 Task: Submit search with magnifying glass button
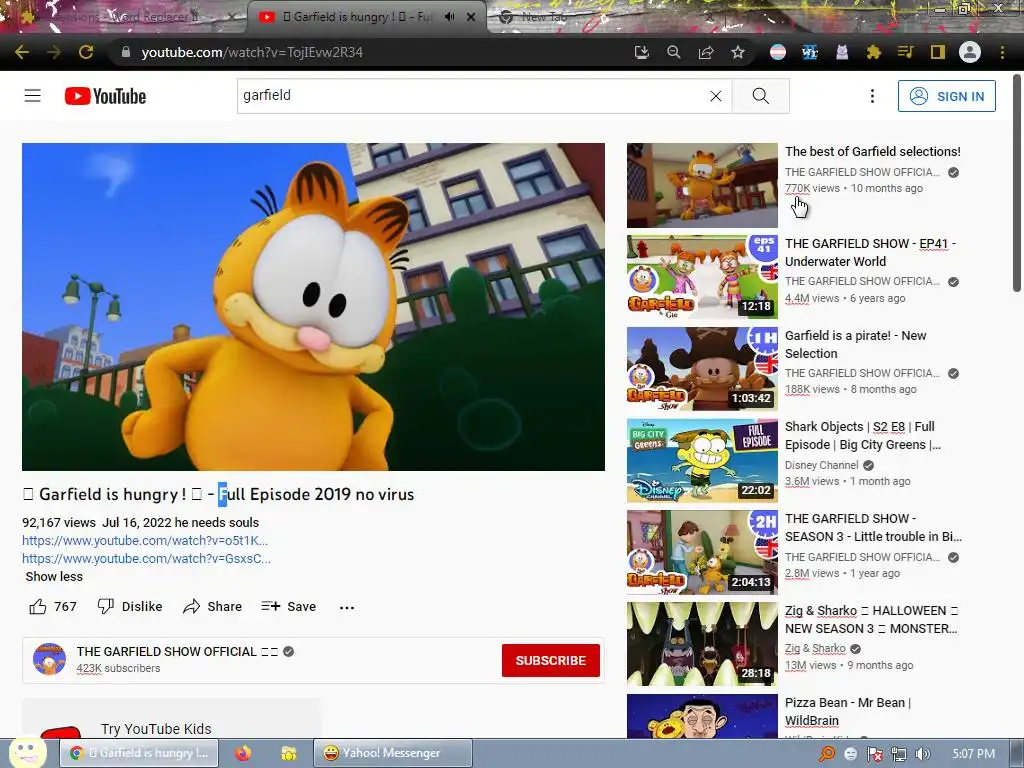point(761,96)
